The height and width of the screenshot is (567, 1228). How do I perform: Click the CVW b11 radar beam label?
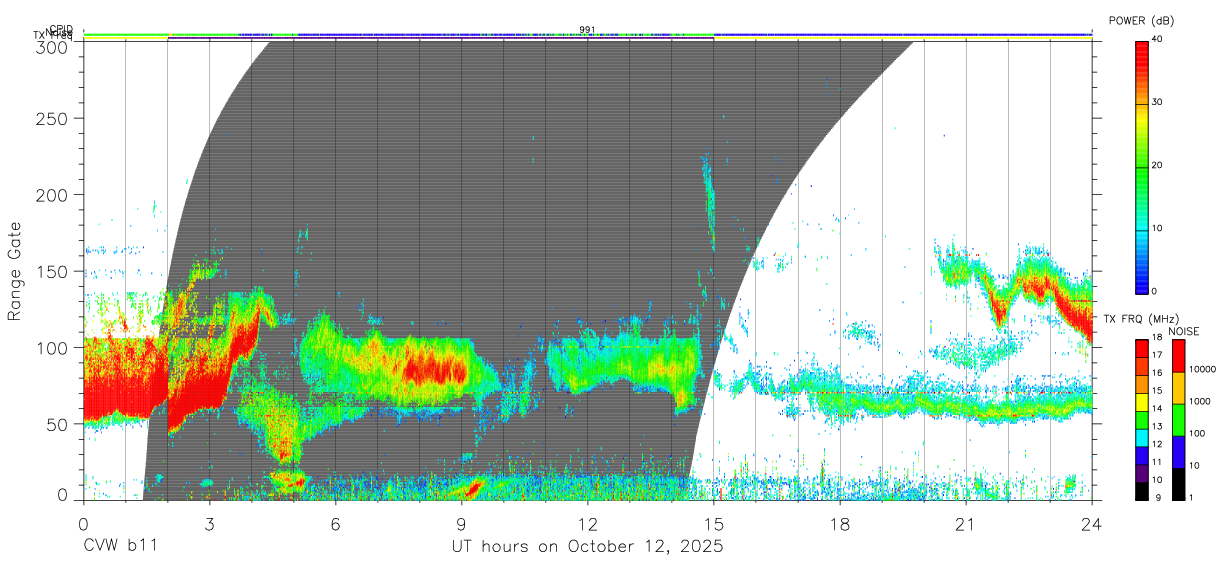(x=119, y=547)
